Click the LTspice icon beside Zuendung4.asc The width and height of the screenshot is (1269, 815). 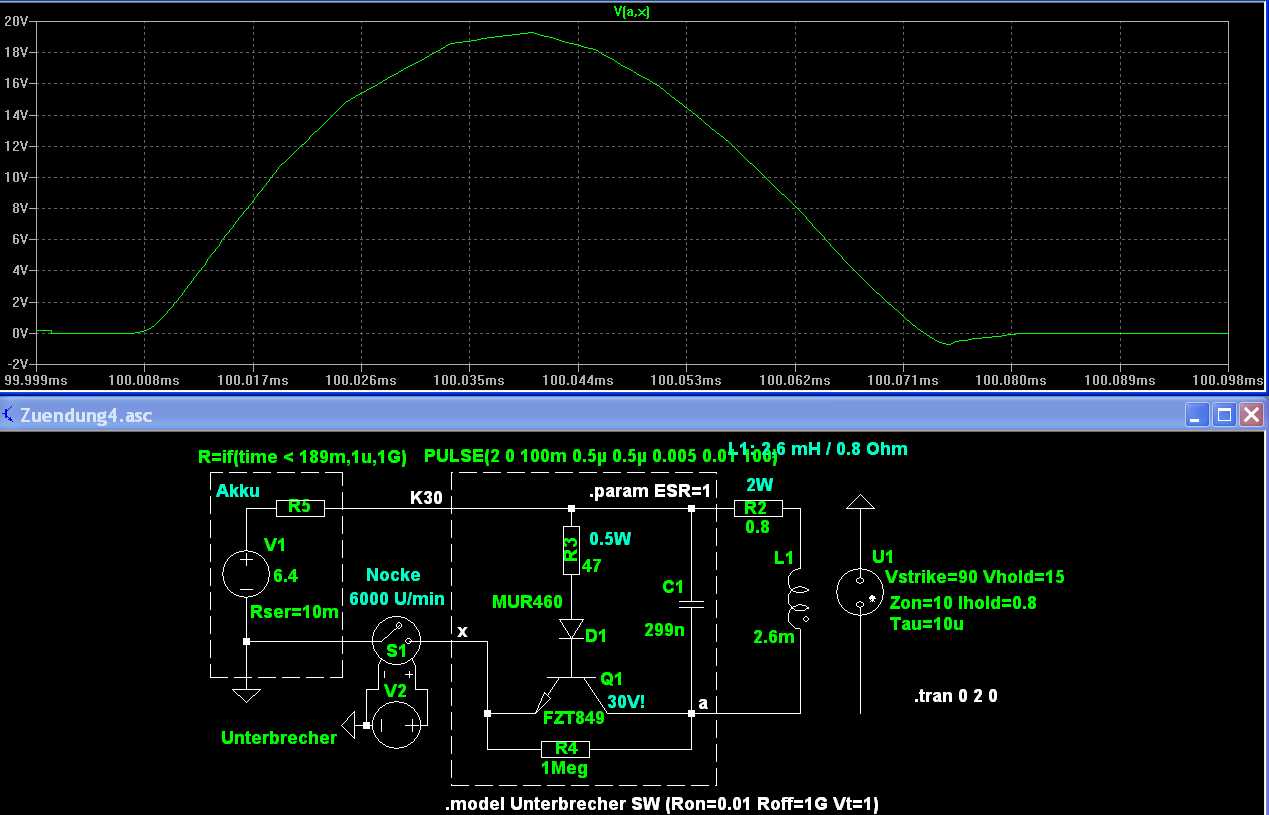9,415
